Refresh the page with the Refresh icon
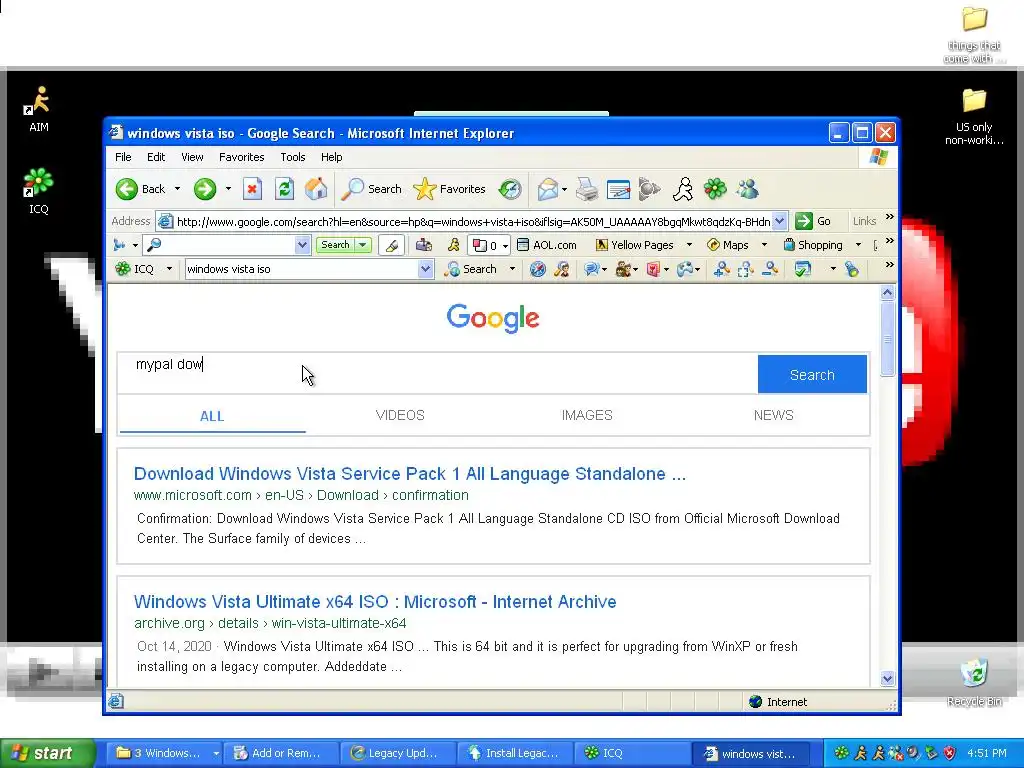 click(284, 189)
